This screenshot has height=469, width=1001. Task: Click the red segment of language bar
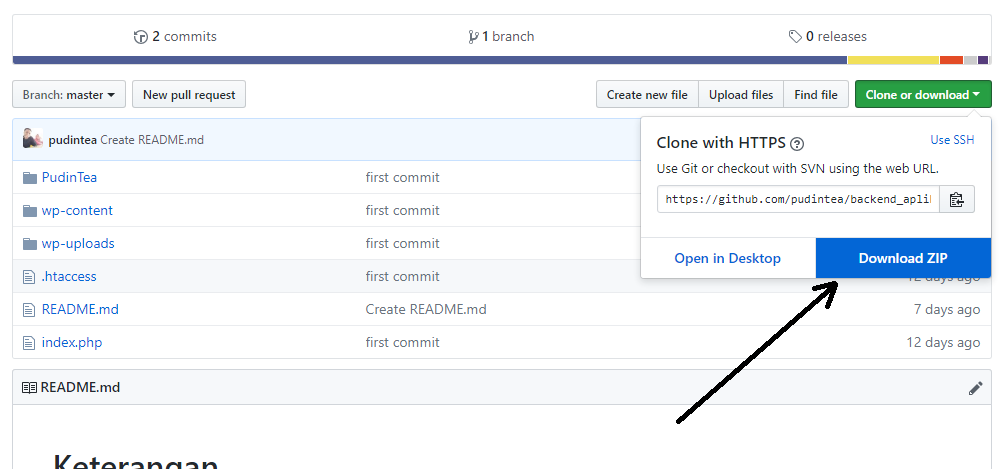951,60
